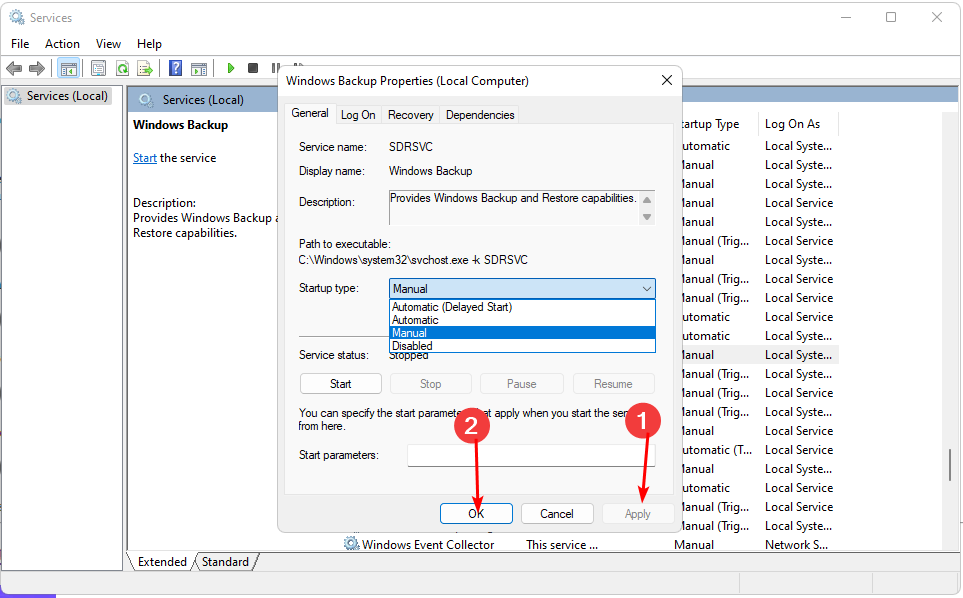Select the Windows Event Collector service row

(x=590, y=545)
